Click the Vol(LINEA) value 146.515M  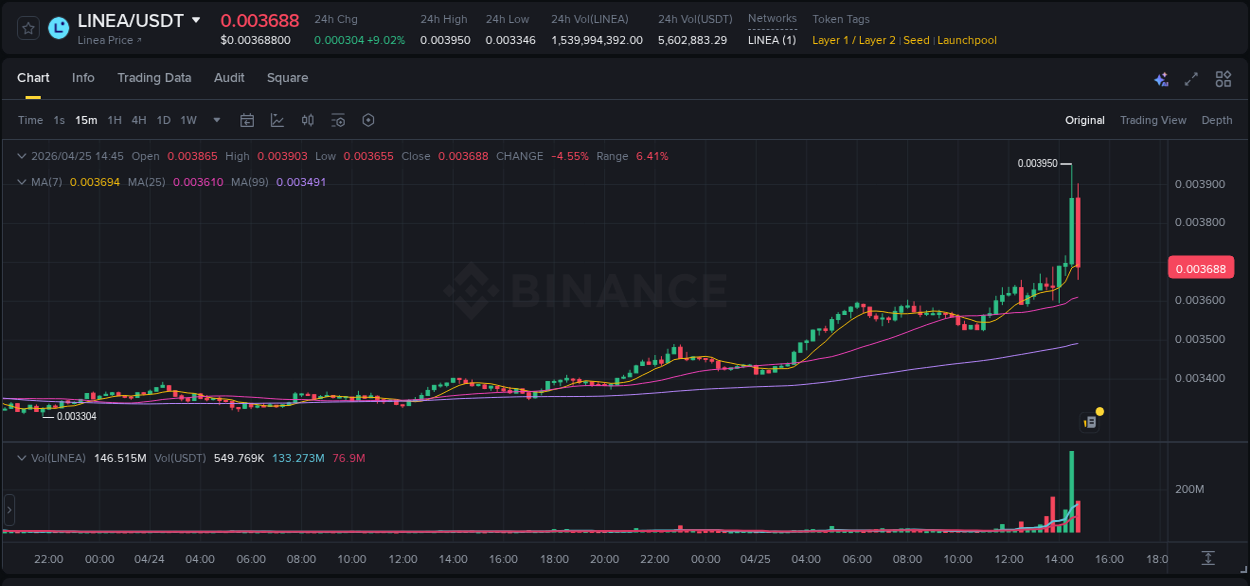(x=120, y=458)
